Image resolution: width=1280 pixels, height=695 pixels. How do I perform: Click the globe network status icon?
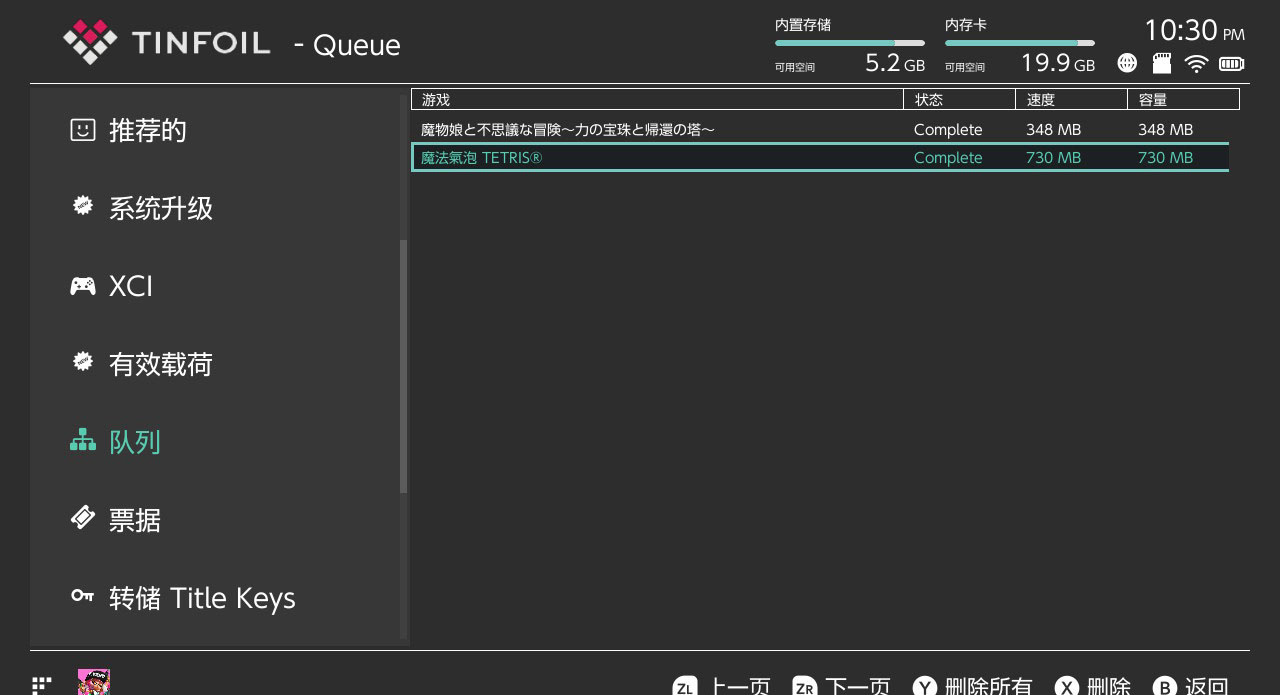1127,63
